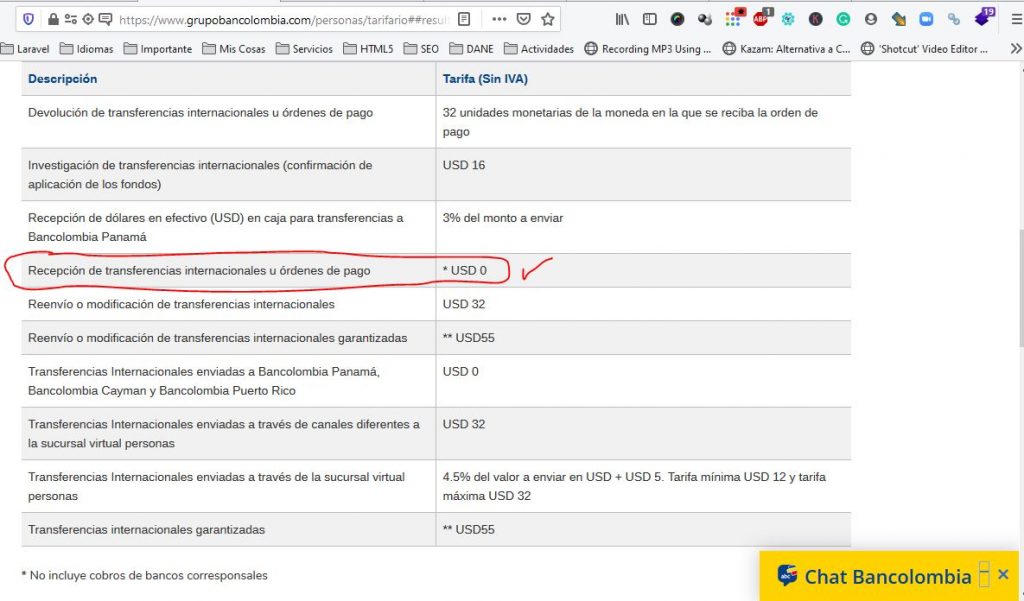Open site security padlock information

coord(53,20)
